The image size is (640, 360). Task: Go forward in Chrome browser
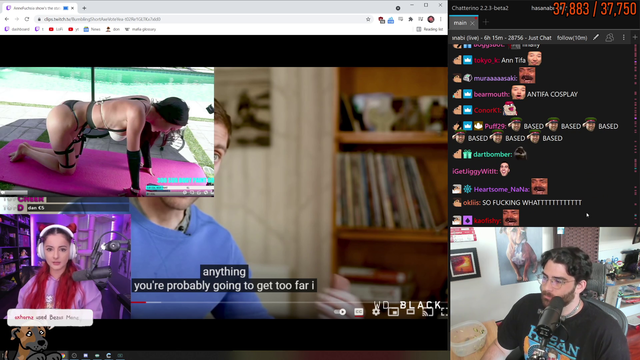pos(17,19)
